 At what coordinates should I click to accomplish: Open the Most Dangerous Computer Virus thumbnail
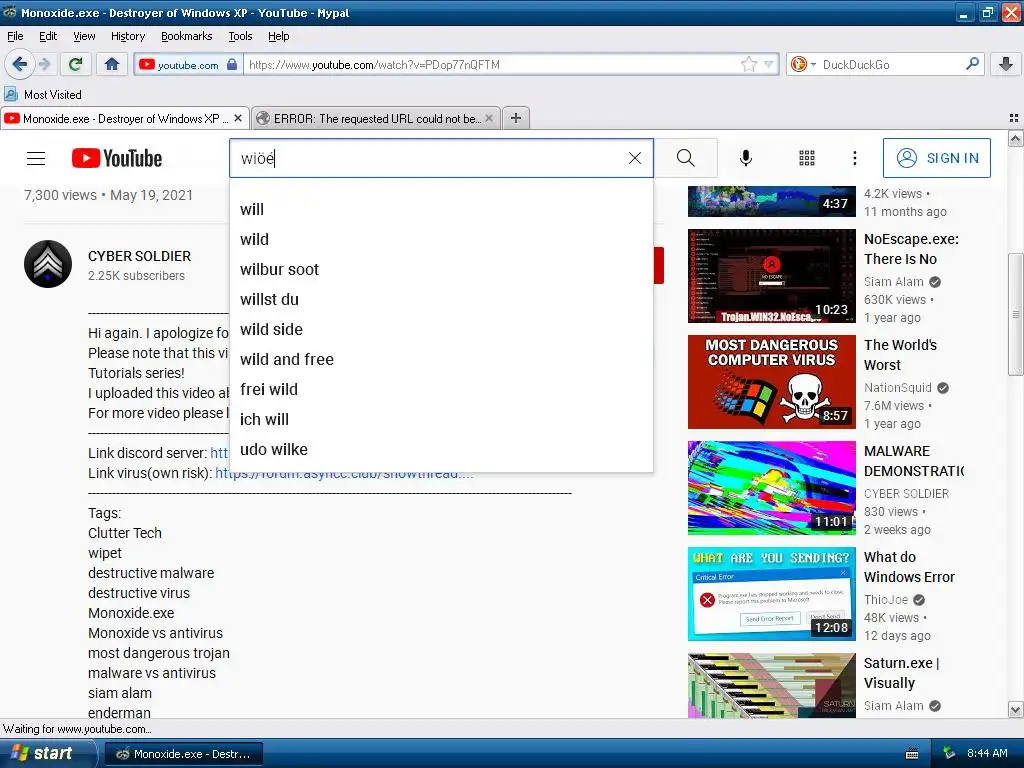tap(771, 382)
